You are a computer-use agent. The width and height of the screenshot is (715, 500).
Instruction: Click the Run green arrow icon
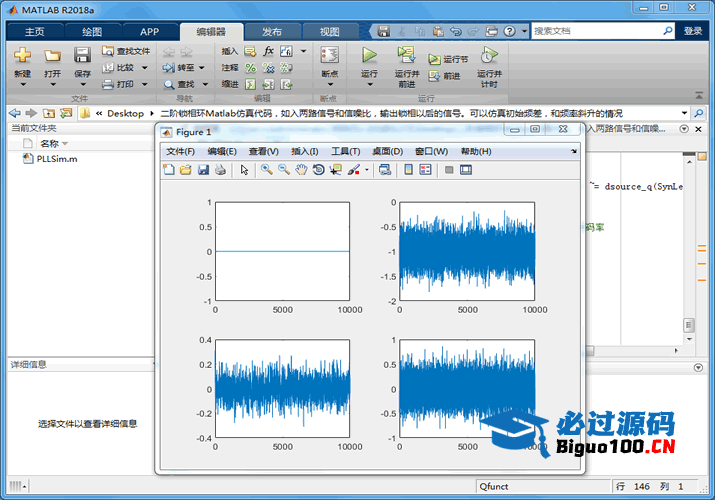click(x=369, y=55)
